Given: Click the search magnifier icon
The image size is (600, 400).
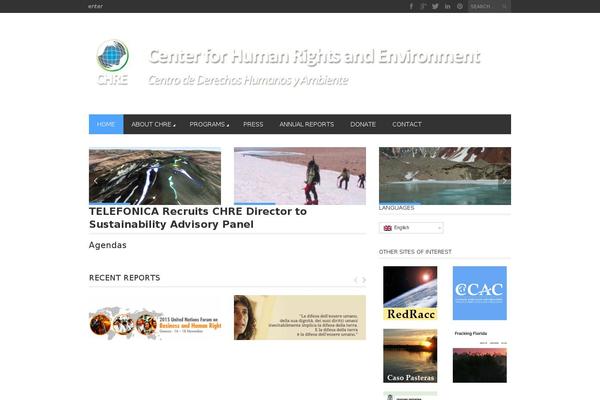Looking at the screenshot, I should [505, 6].
